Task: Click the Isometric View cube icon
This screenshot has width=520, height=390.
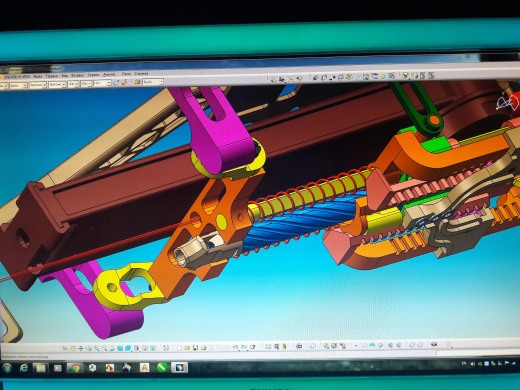Action: 128,348
